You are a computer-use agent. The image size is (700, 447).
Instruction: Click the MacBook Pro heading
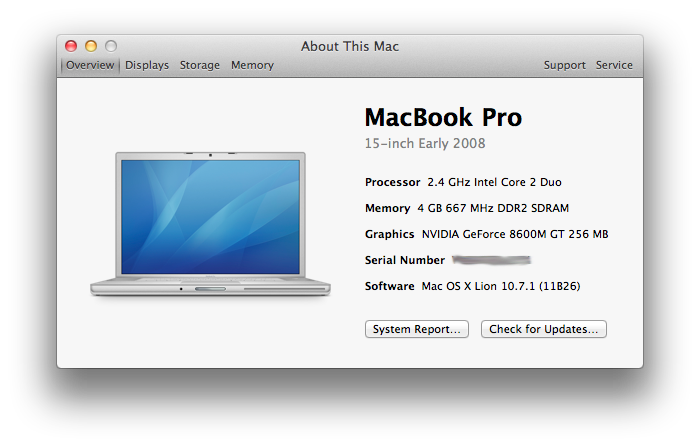click(x=443, y=117)
